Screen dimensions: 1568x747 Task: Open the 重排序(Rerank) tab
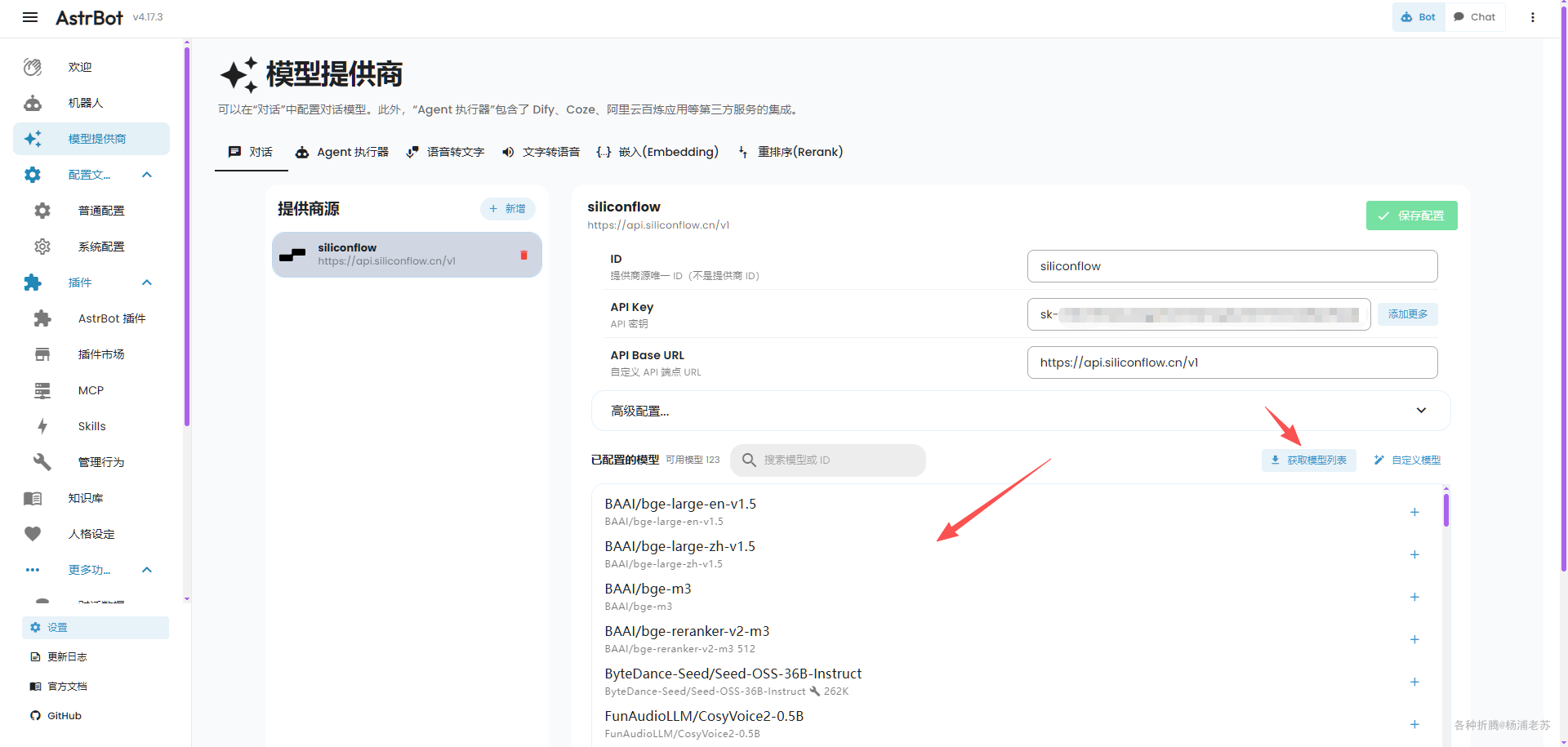coord(791,152)
